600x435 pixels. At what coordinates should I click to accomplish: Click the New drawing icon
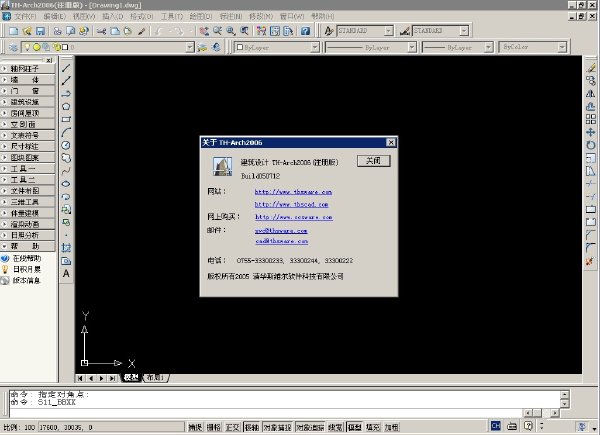point(14,31)
